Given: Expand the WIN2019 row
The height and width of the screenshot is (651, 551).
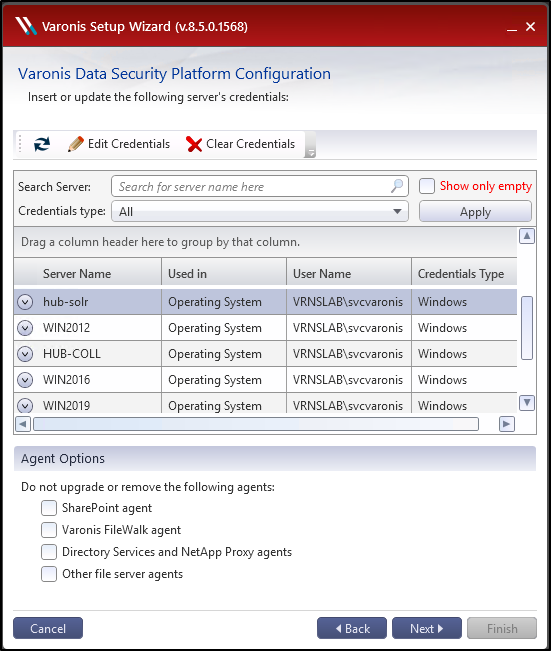Looking at the screenshot, I should point(25,406).
